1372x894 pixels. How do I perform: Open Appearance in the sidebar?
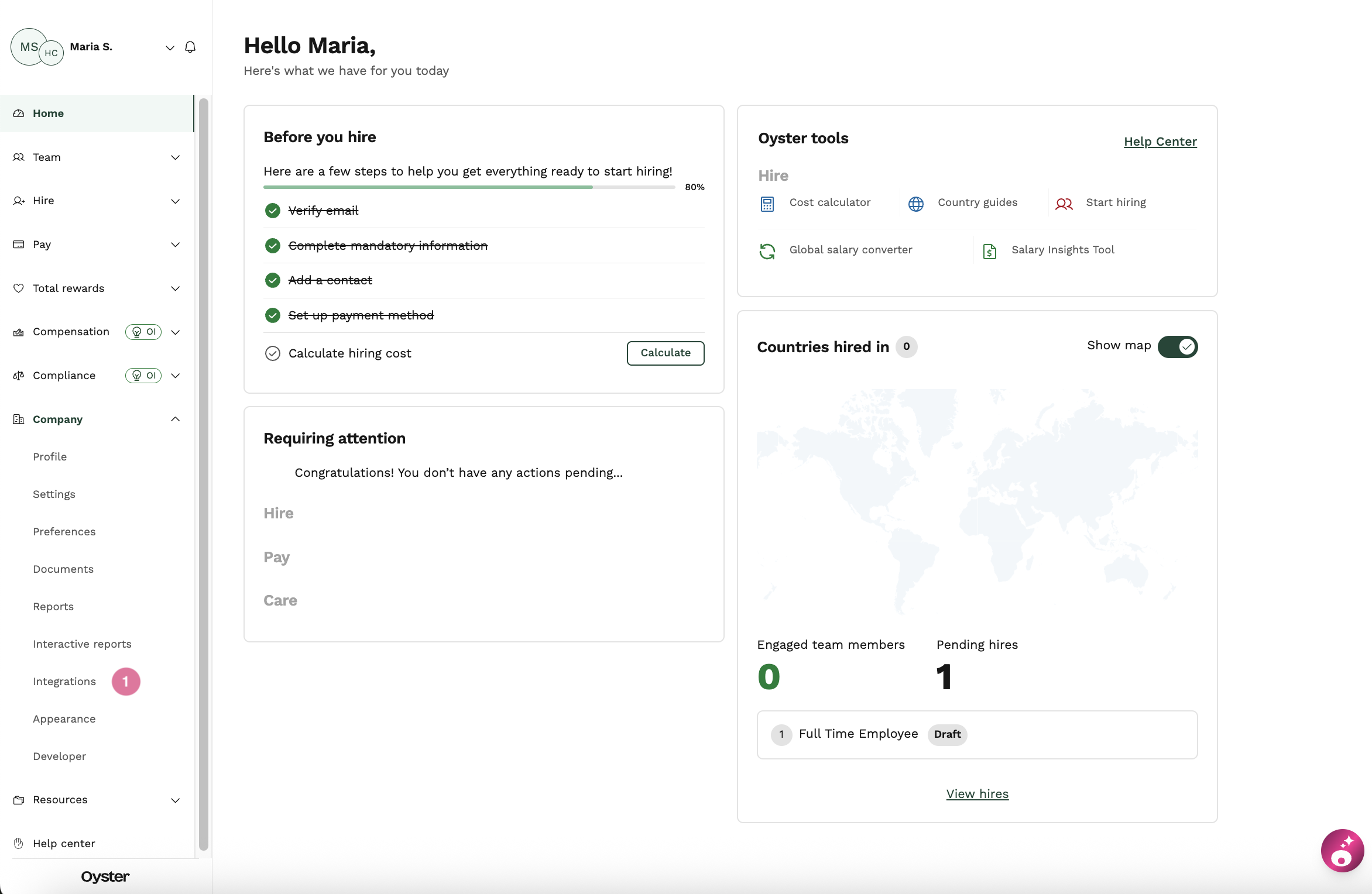tap(64, 719)
